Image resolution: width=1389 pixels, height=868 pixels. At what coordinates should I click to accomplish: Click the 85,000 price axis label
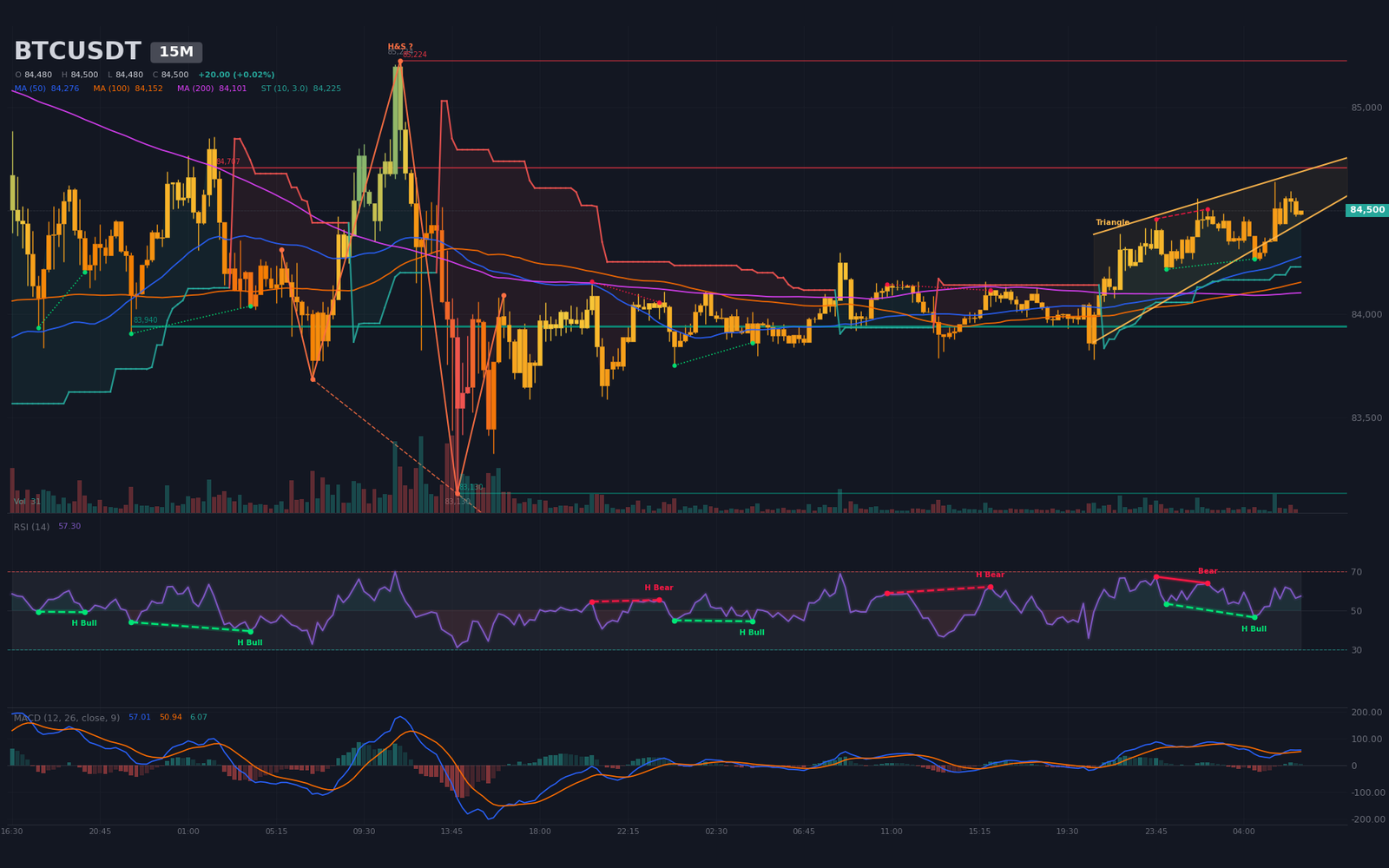coord(1366,108)
